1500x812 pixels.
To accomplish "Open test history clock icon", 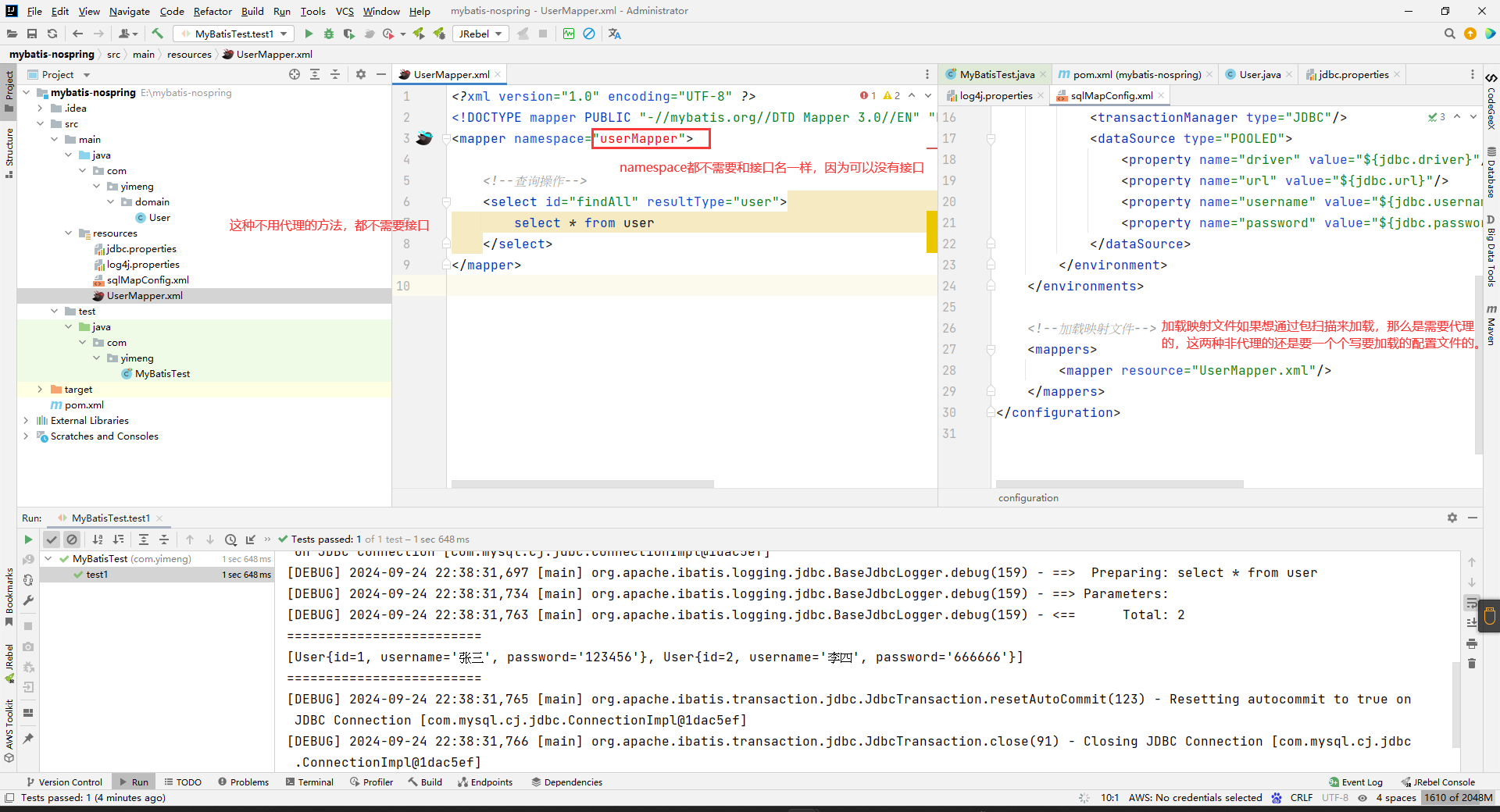I will (x=230, y=540).
